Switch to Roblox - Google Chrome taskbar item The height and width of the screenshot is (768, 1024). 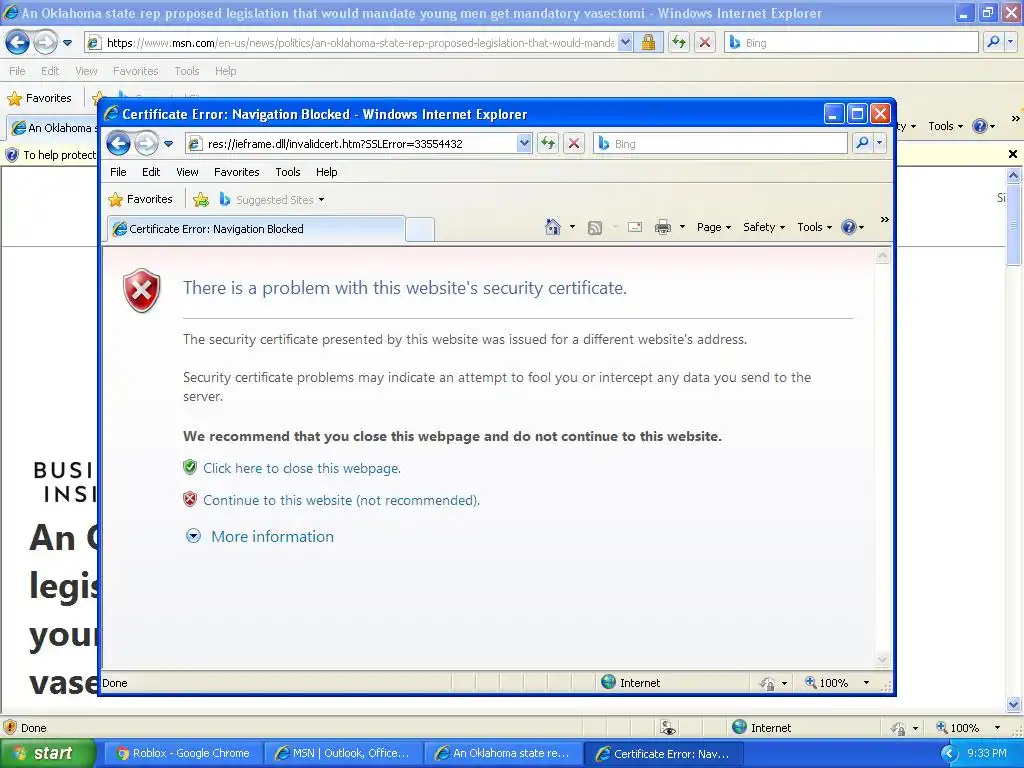click(183, 753)
